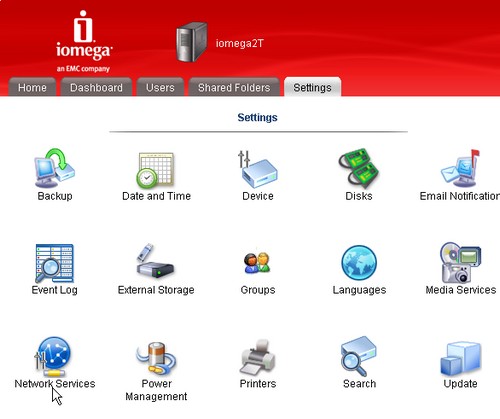Open the Search magnifier icon
Image resolution: width=500 pixels, height=419 pixels.
[x=359, y=356]
